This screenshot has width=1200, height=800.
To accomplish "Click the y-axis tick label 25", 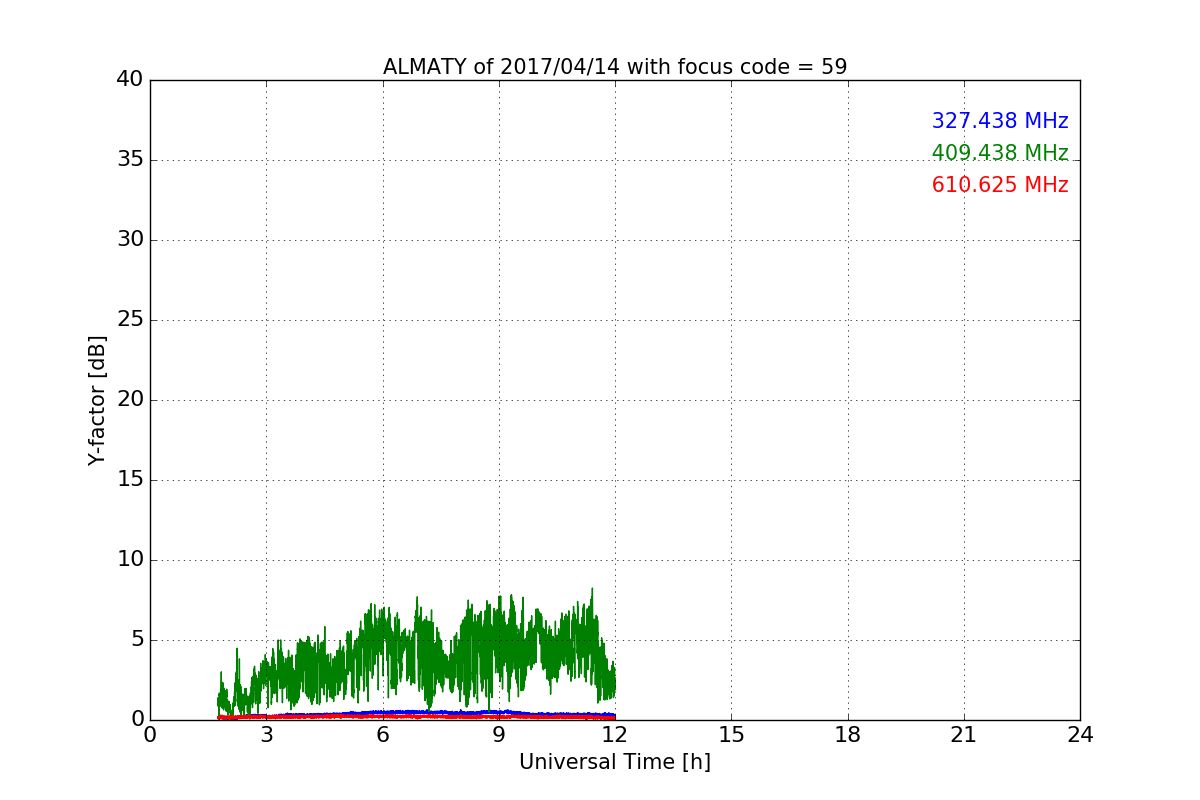I will coord(130,320).
